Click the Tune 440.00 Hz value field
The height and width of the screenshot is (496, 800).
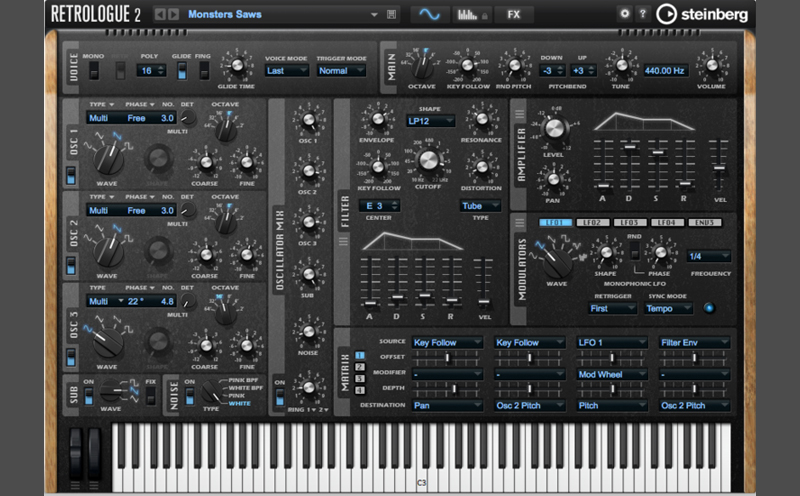pyautogui.click(x=663, y=71)
